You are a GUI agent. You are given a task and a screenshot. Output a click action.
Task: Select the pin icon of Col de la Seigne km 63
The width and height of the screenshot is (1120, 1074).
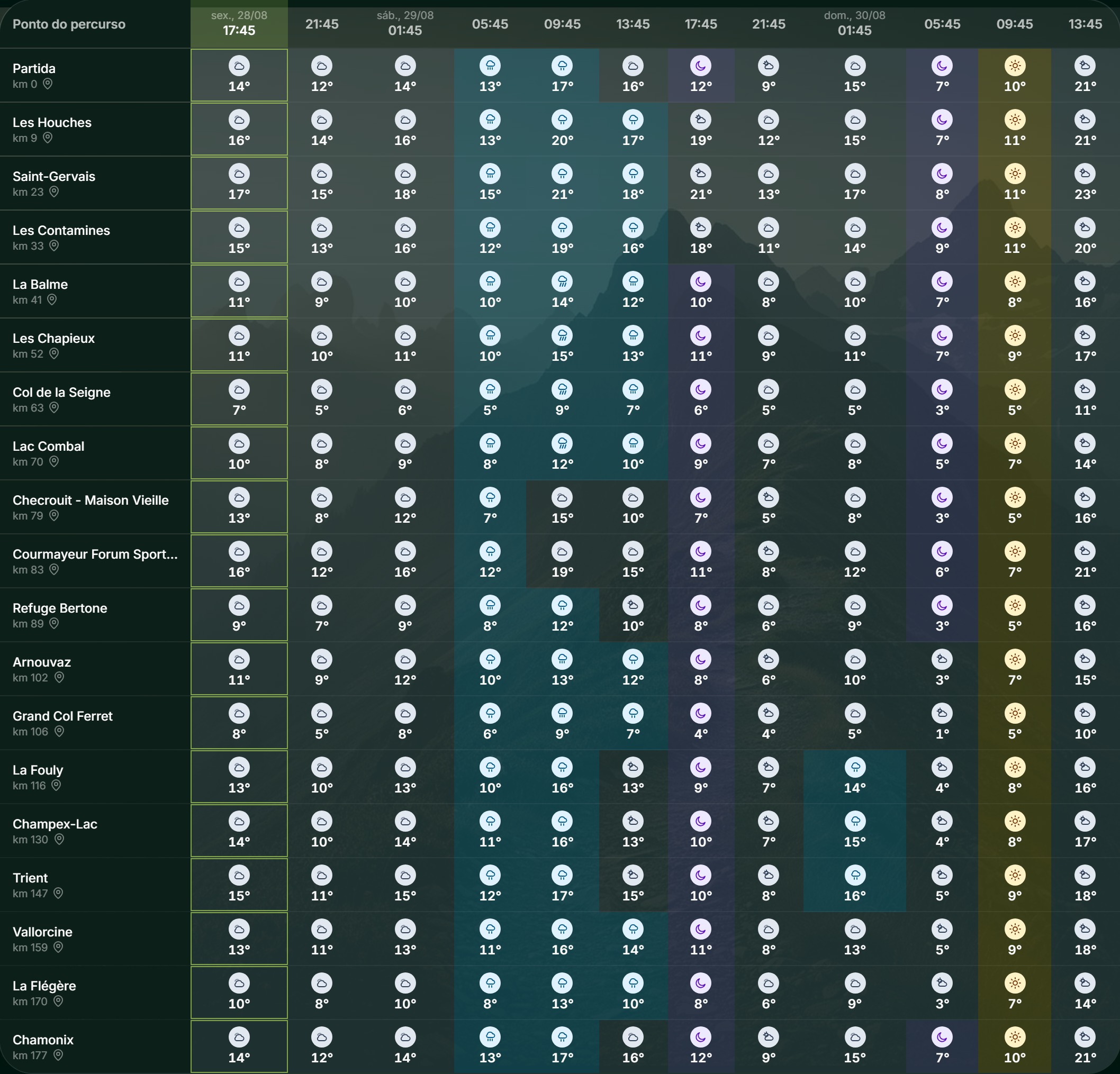tap(53, 408)
